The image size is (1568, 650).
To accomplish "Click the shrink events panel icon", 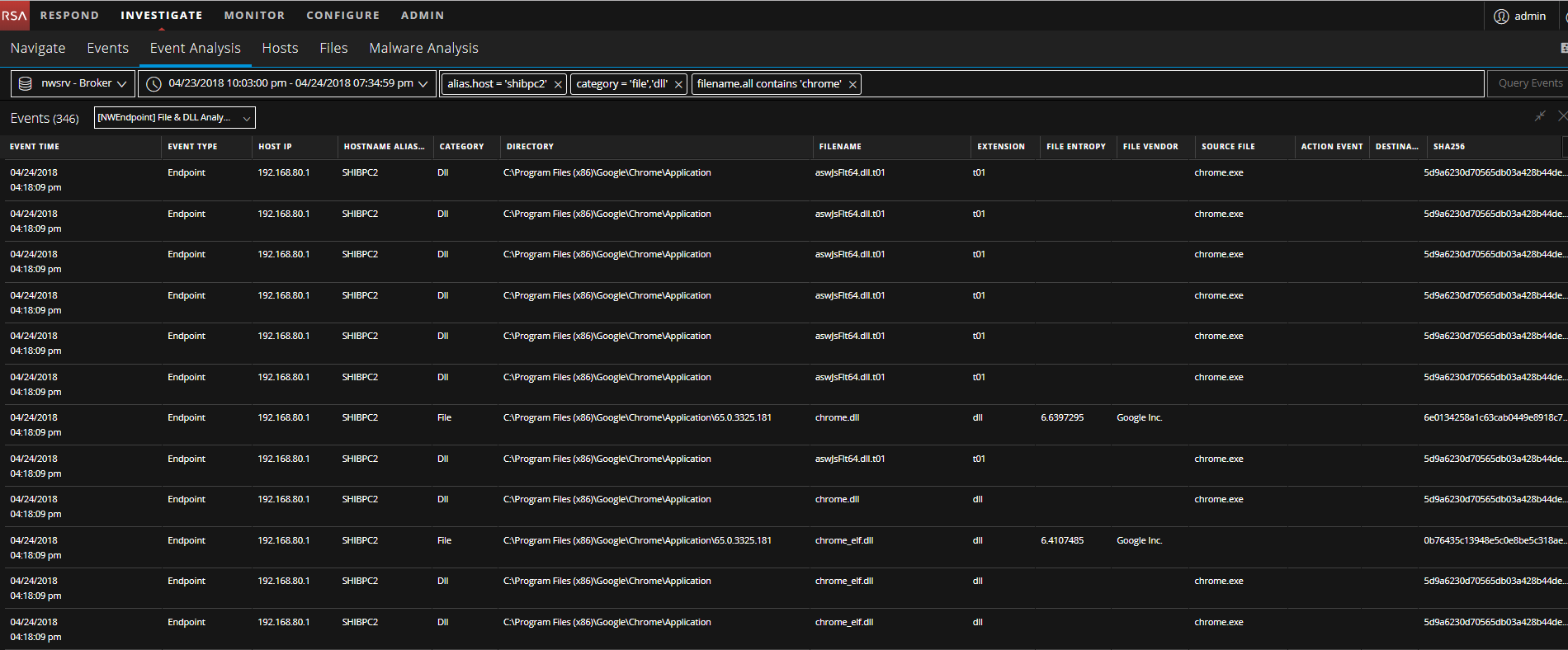I will pyautogui.click(x=1540, y=116).
